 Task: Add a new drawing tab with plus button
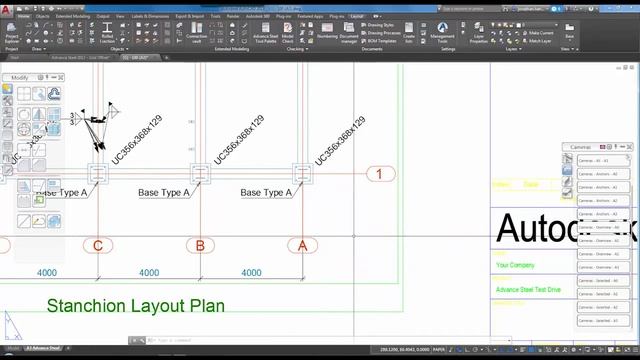pos(167,58)
